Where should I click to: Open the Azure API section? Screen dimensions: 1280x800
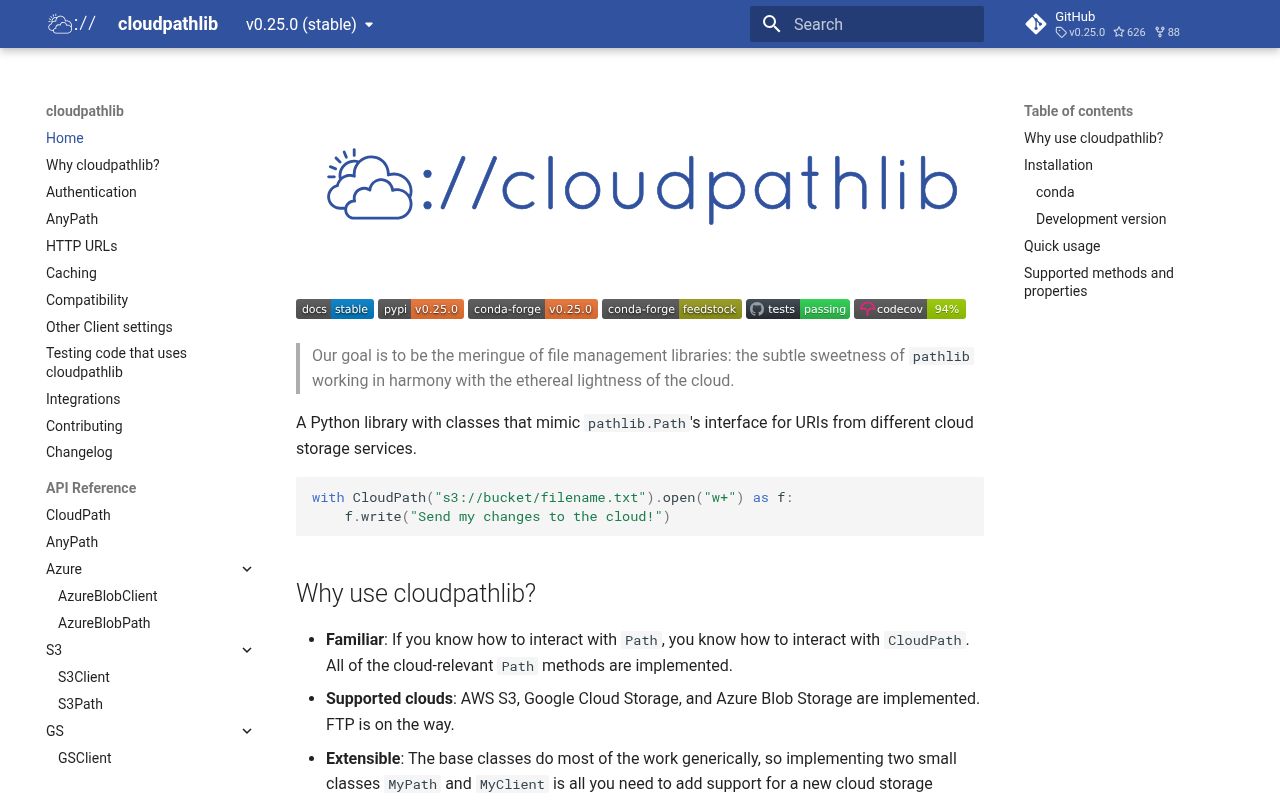[64, 569]
